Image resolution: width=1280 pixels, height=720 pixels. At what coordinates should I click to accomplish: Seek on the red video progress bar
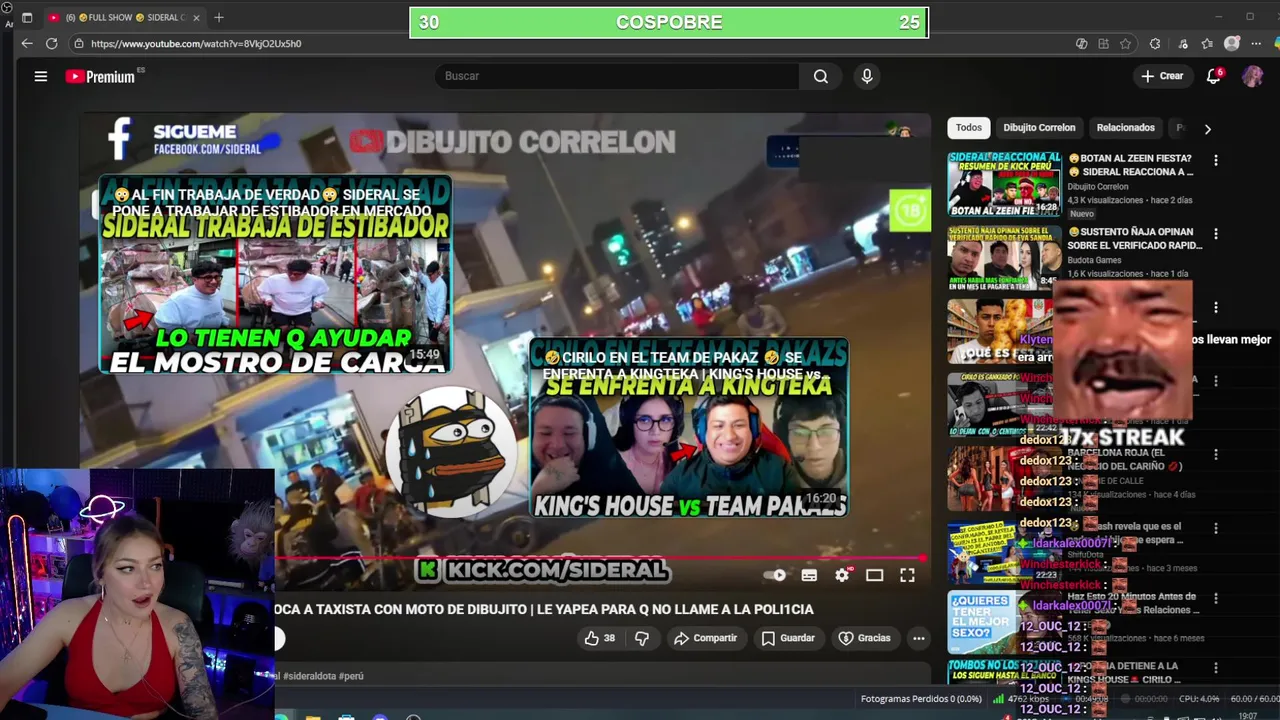[601, 558]
